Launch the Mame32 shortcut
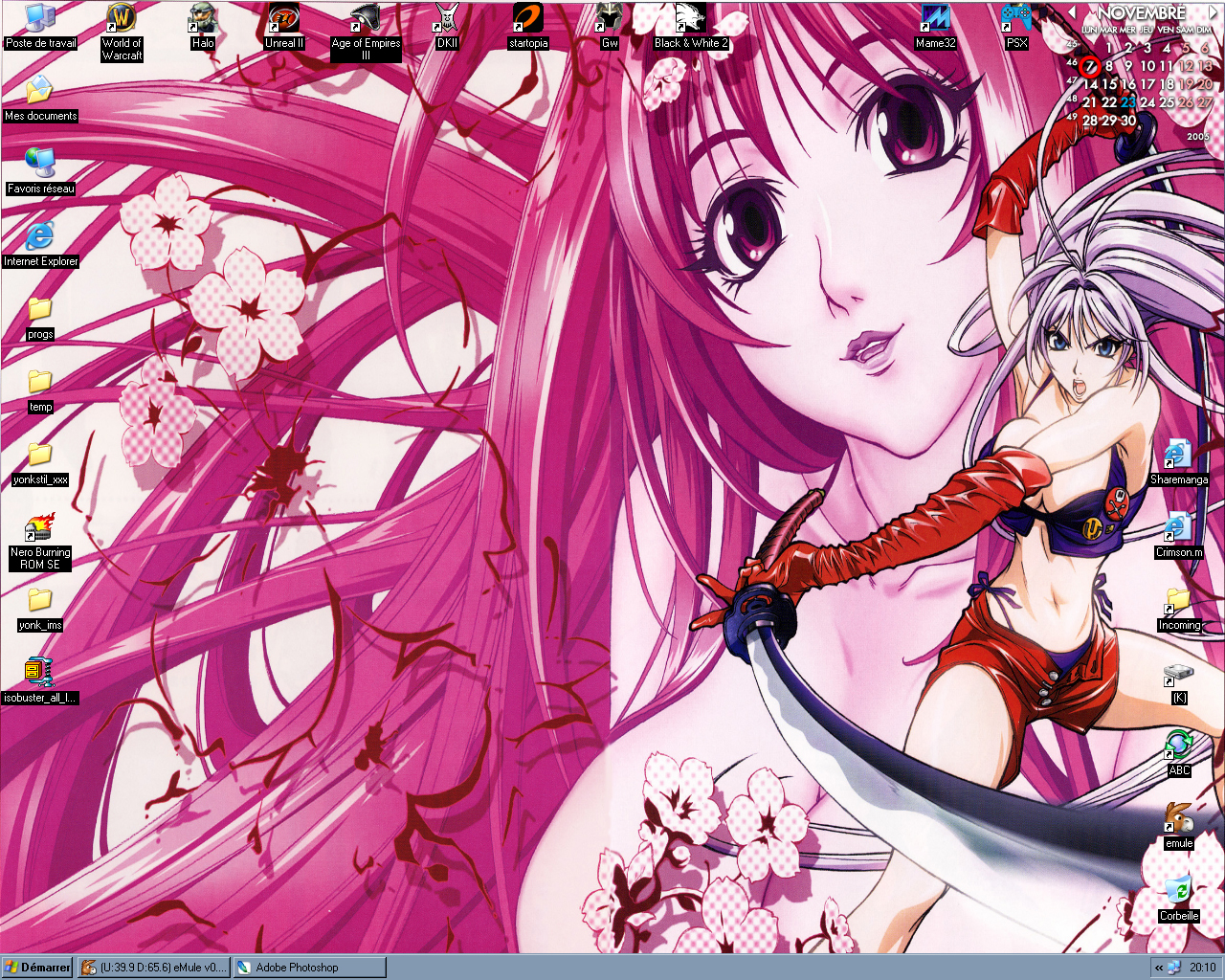The height and width of the screenshot is (980, 1225). coord(936,26)
